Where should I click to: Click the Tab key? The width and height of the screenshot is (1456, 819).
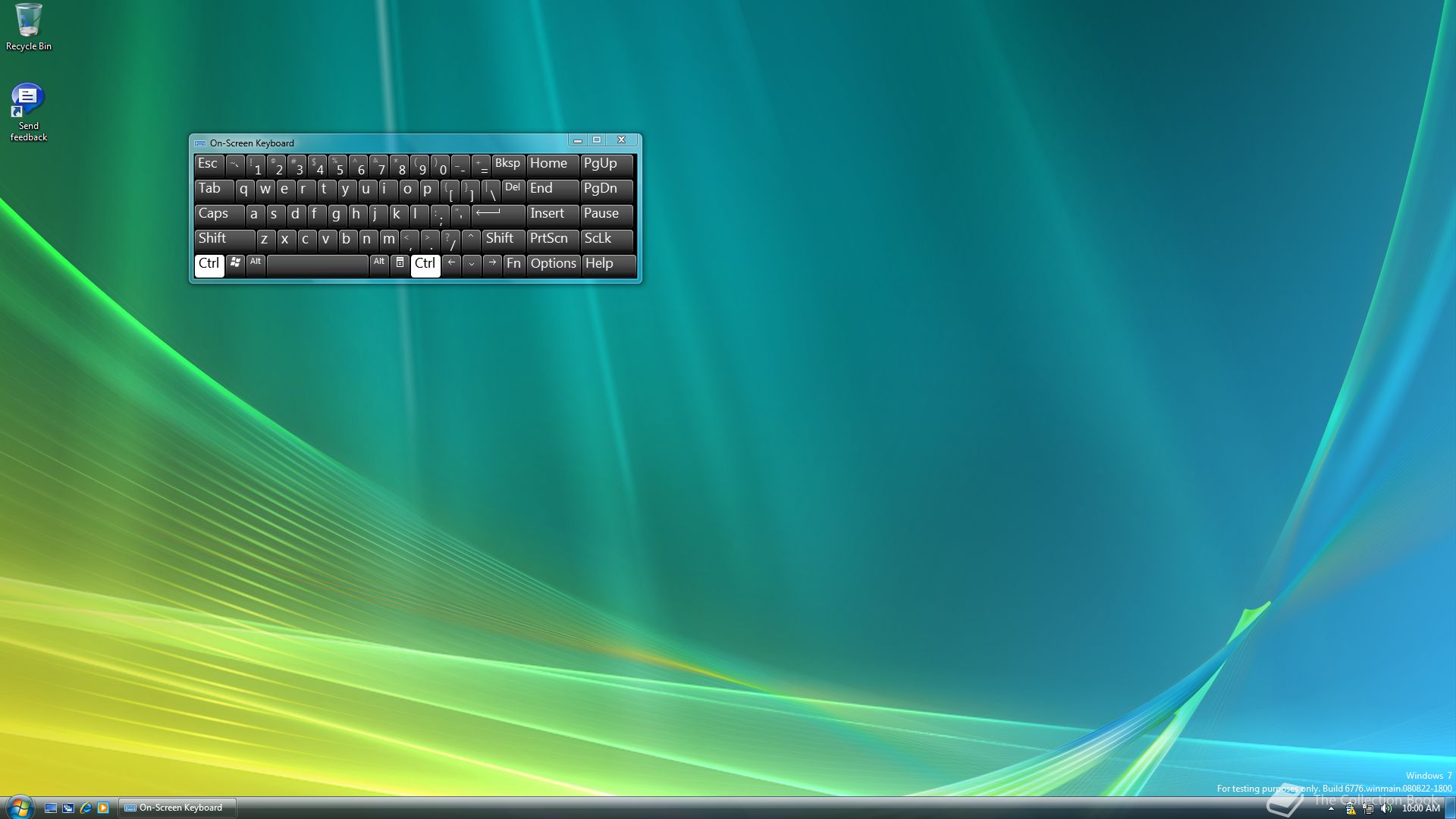(214, 190)
